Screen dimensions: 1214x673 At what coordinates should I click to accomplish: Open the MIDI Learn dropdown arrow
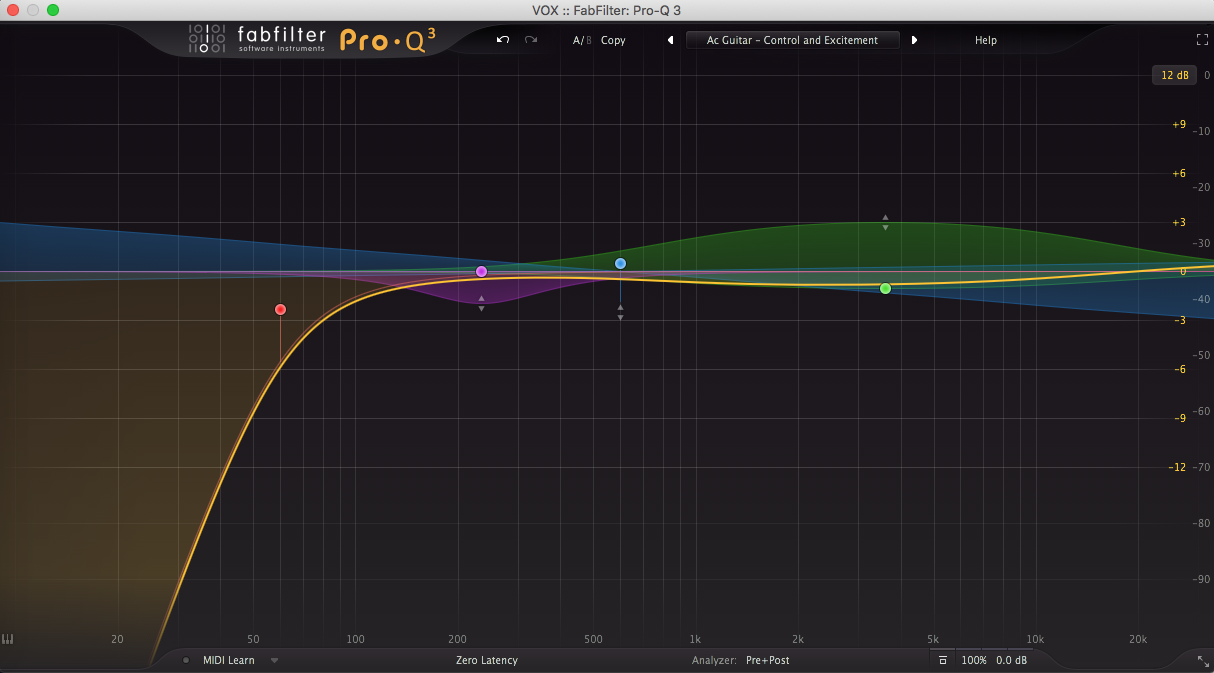[x=275, y=660]
